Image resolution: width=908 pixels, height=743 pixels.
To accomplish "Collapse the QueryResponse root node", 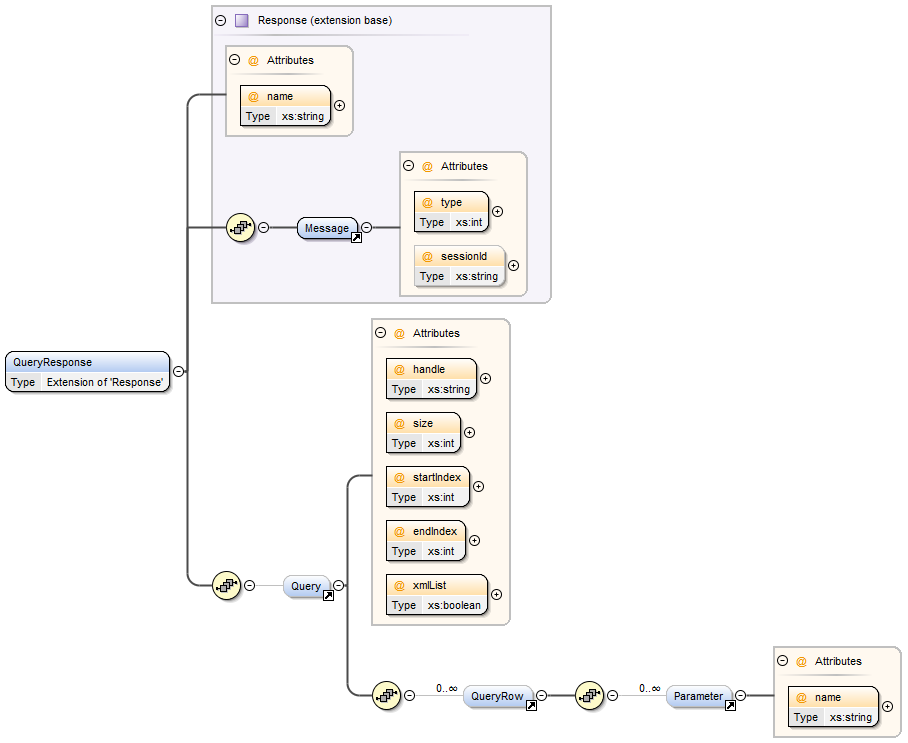I will 178,371.
